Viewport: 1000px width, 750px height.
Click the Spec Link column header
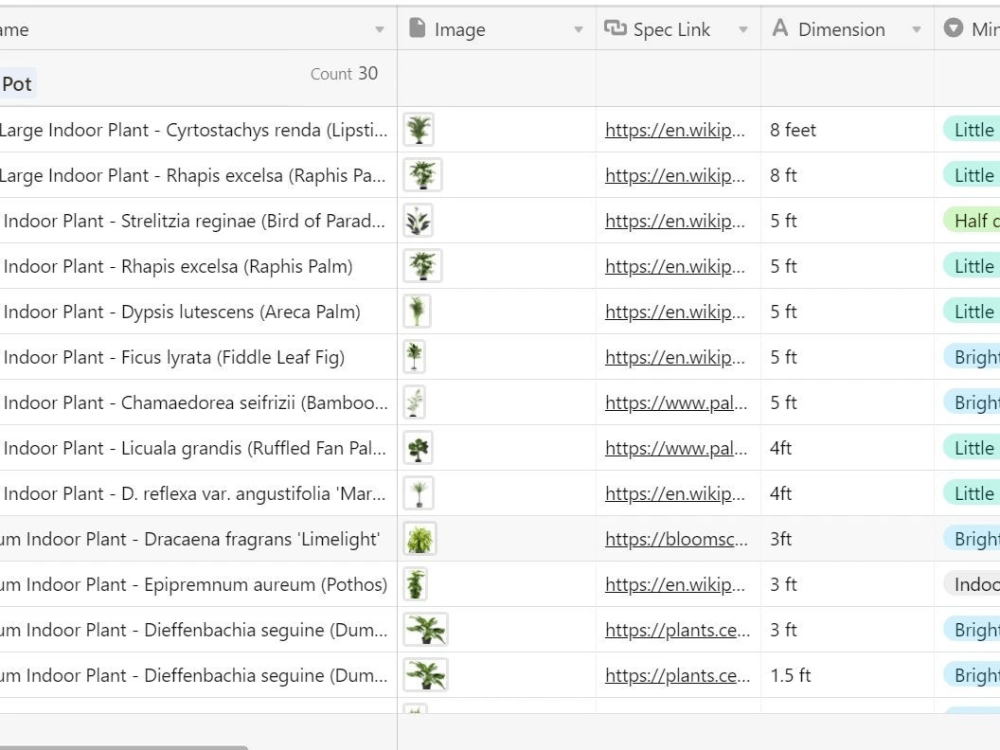coord(679,29)
